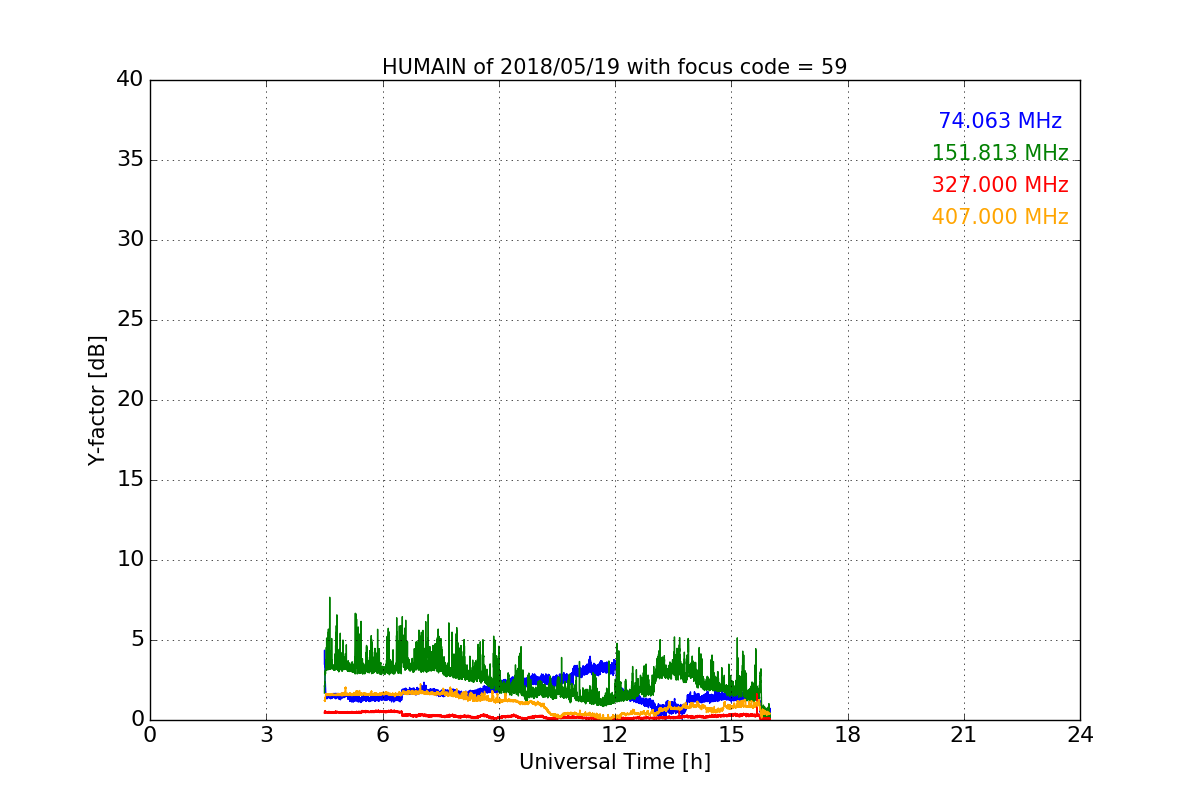
Task: Click the x-axis tick label 12
Action: 615,735
